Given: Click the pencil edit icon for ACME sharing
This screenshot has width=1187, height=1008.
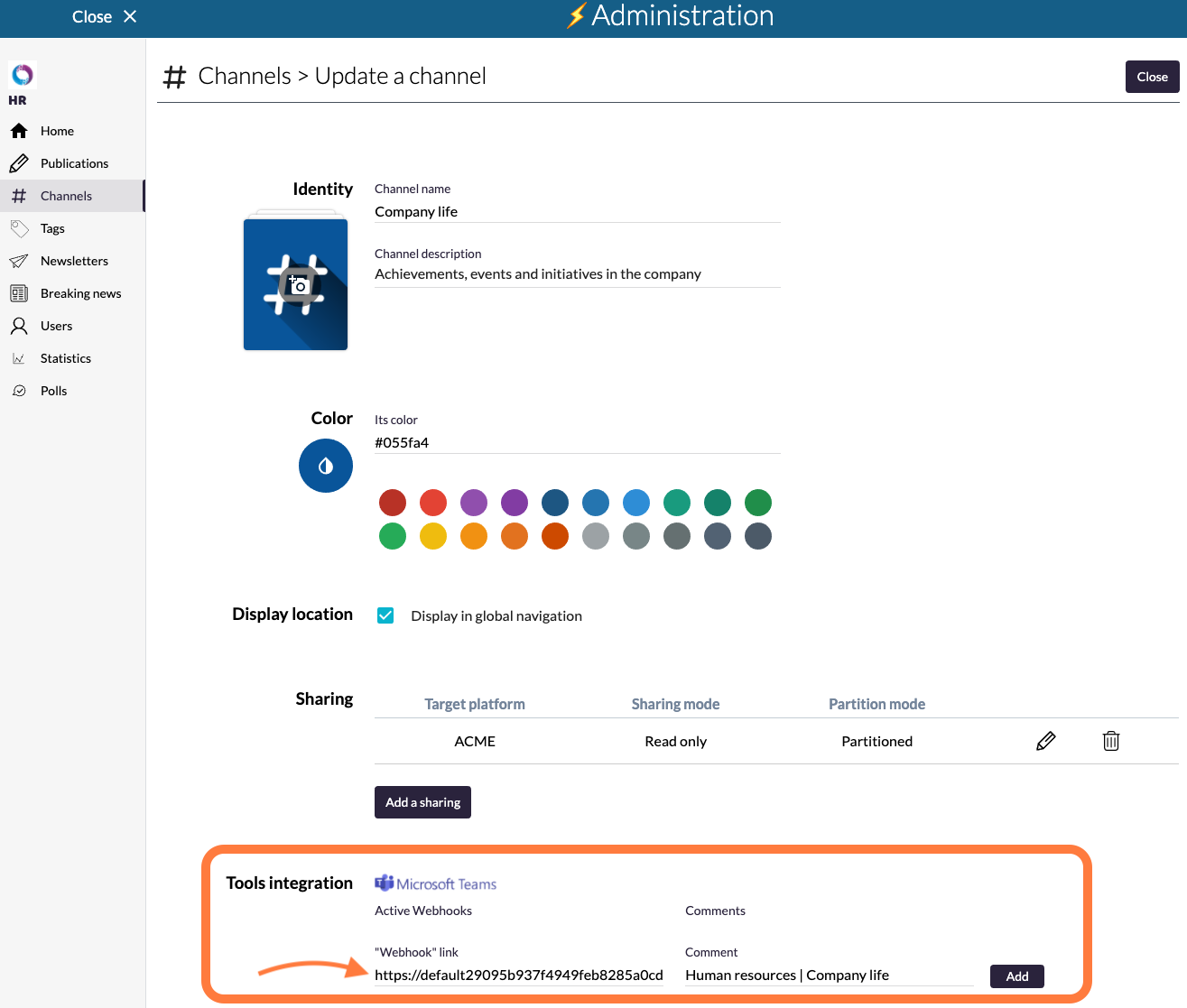Looking at the screenshot, I should (1045, 741).
